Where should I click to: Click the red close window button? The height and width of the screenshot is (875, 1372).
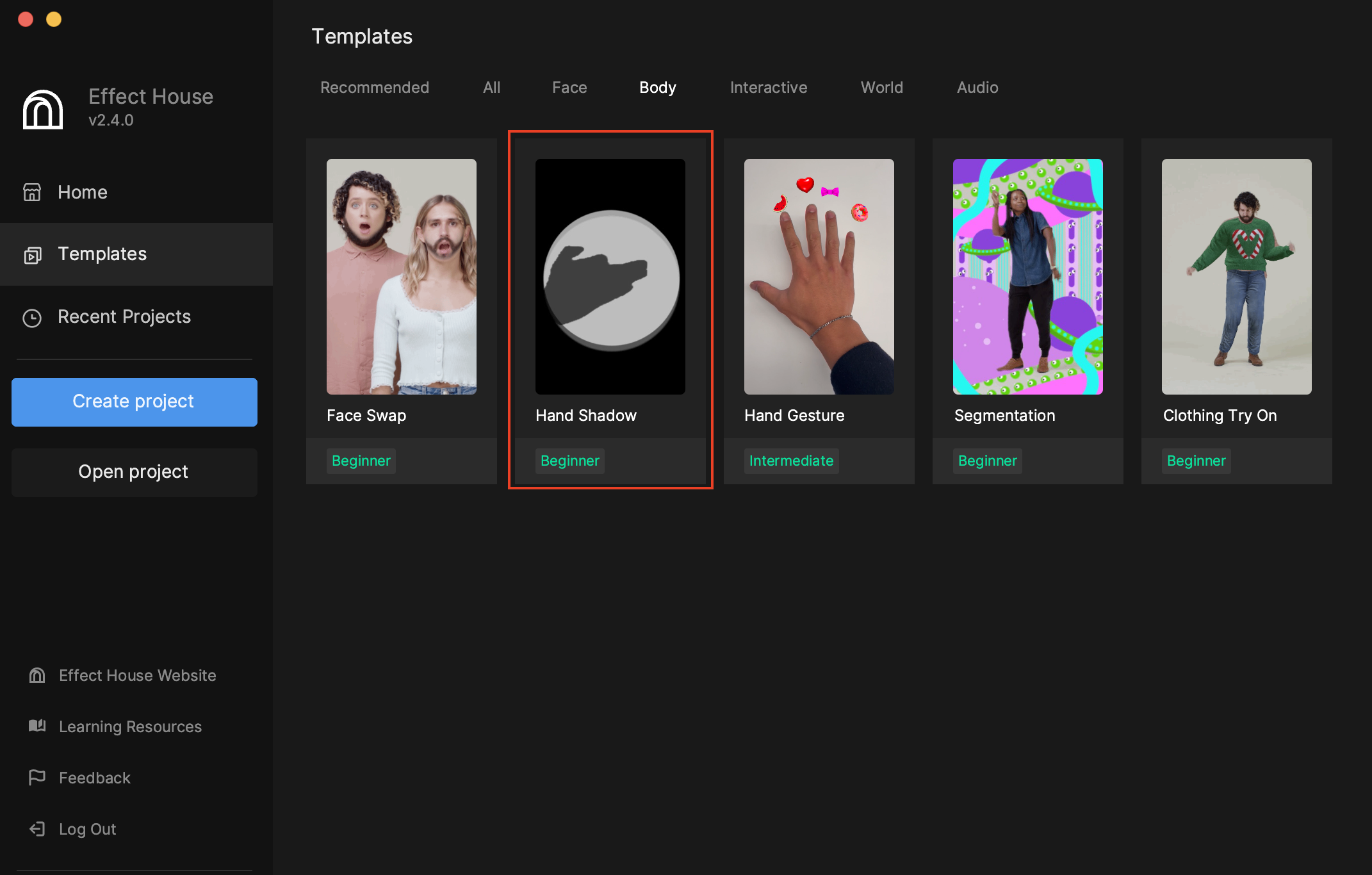coord(26,19)
